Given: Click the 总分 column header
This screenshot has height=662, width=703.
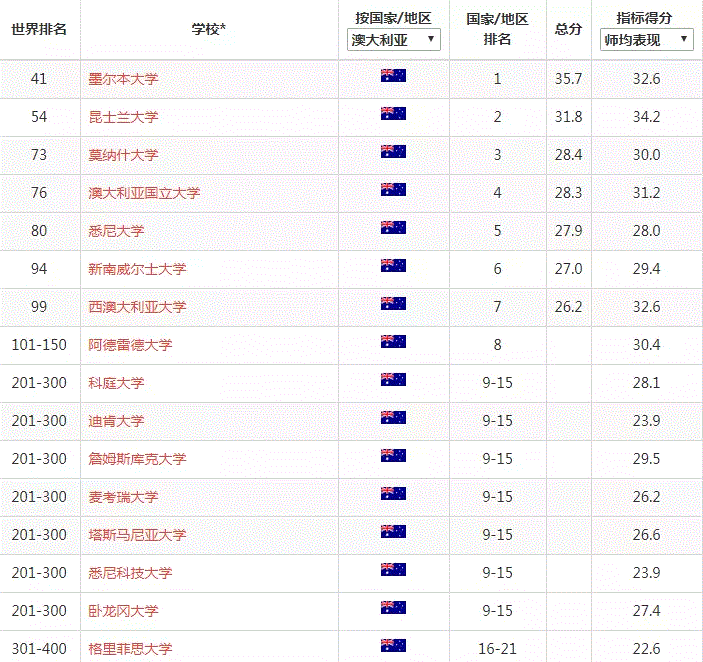Looking at the screenshot, I should click(568, 29).
